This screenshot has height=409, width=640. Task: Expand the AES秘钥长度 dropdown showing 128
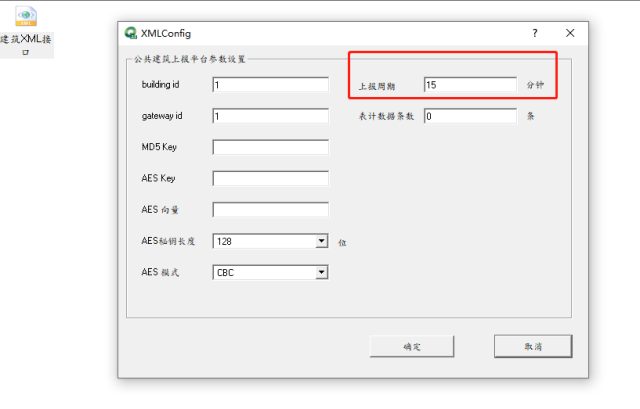coord(321,241)
